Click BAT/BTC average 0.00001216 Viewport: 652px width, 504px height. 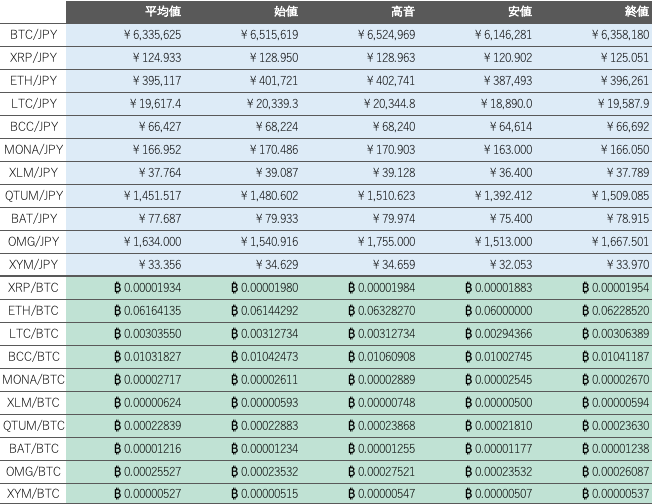[x=148, y=448]
